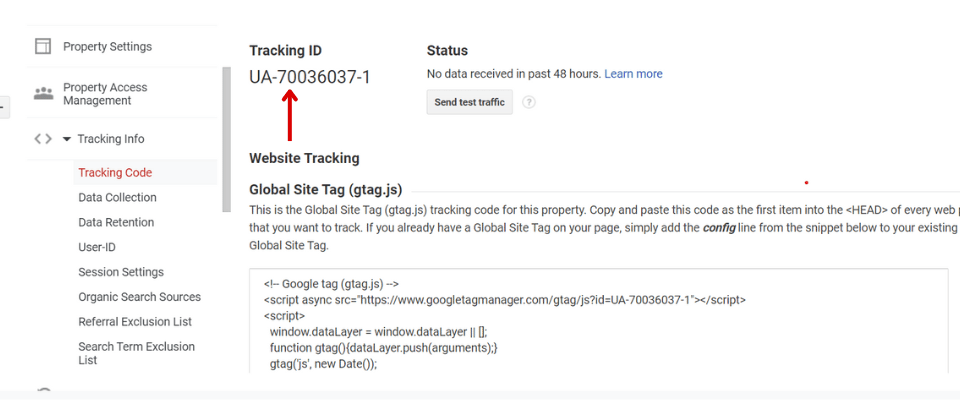This screenshot has width=960, height=400.
Task: Open Data Retention settings
Action: click(116, 222)
